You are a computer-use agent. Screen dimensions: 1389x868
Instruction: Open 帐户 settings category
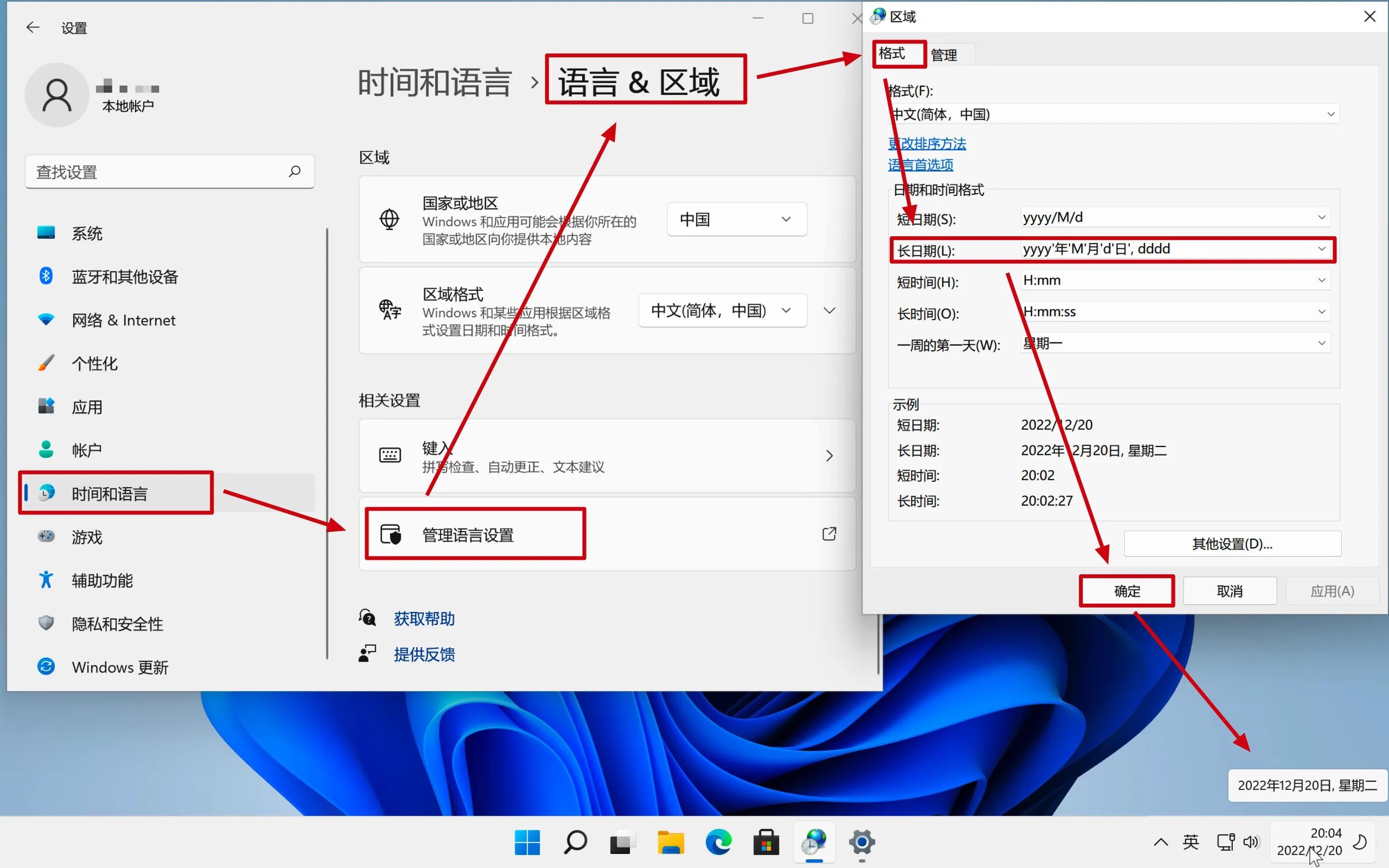[169, 450]
